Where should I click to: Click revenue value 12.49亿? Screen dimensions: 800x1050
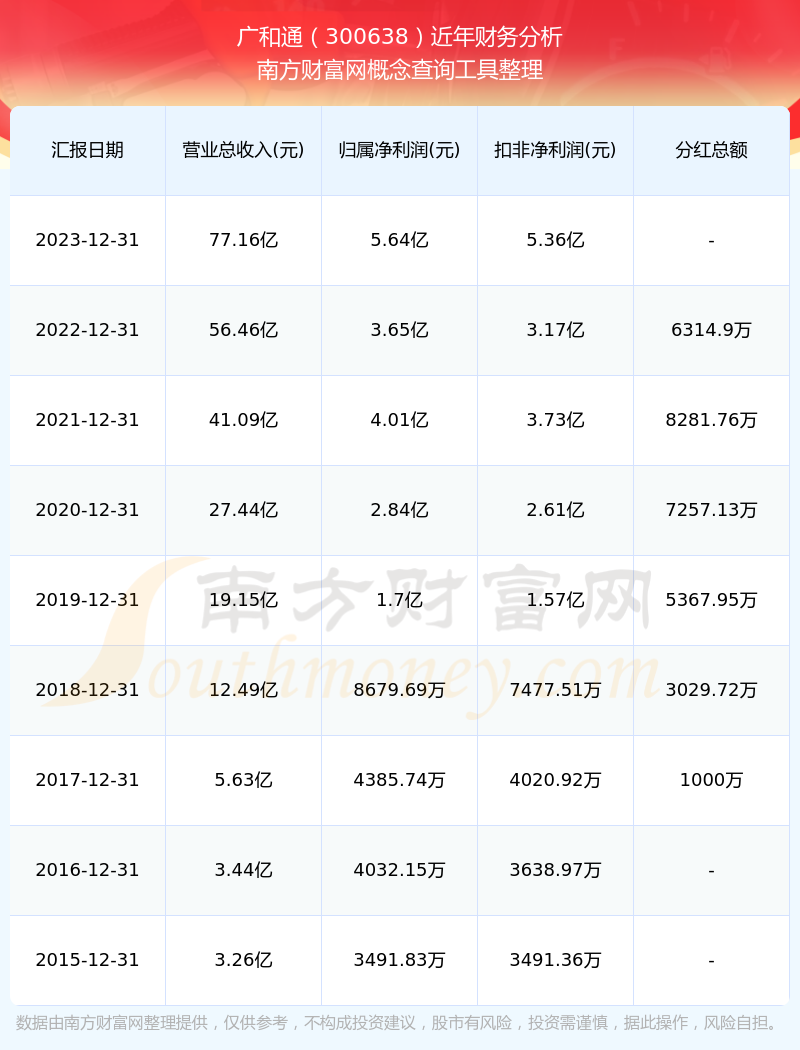click(244, 690)
